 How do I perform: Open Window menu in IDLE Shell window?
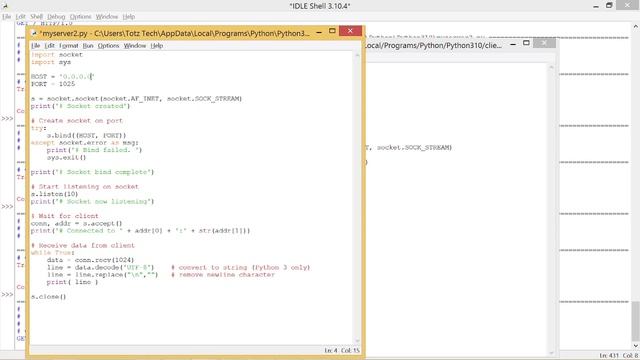click(x=107, y=17)
